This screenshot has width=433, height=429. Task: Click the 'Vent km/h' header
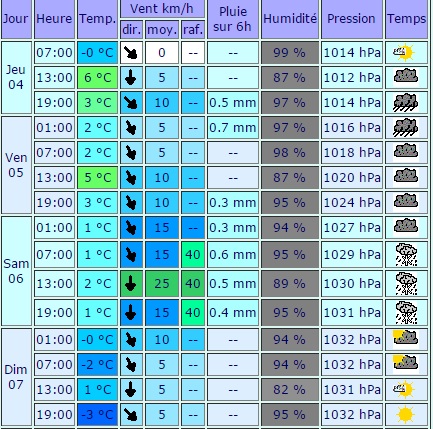click(x=162, y=9)
